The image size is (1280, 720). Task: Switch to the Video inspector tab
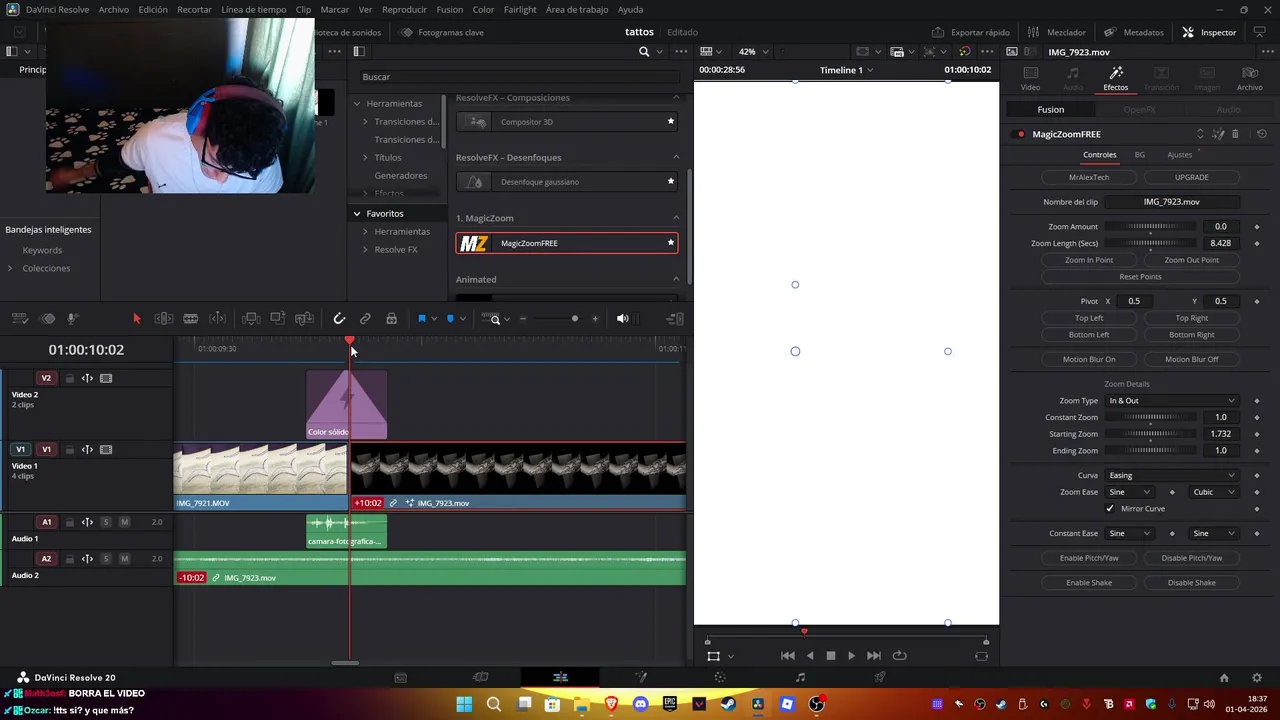tap(1030, 78)
